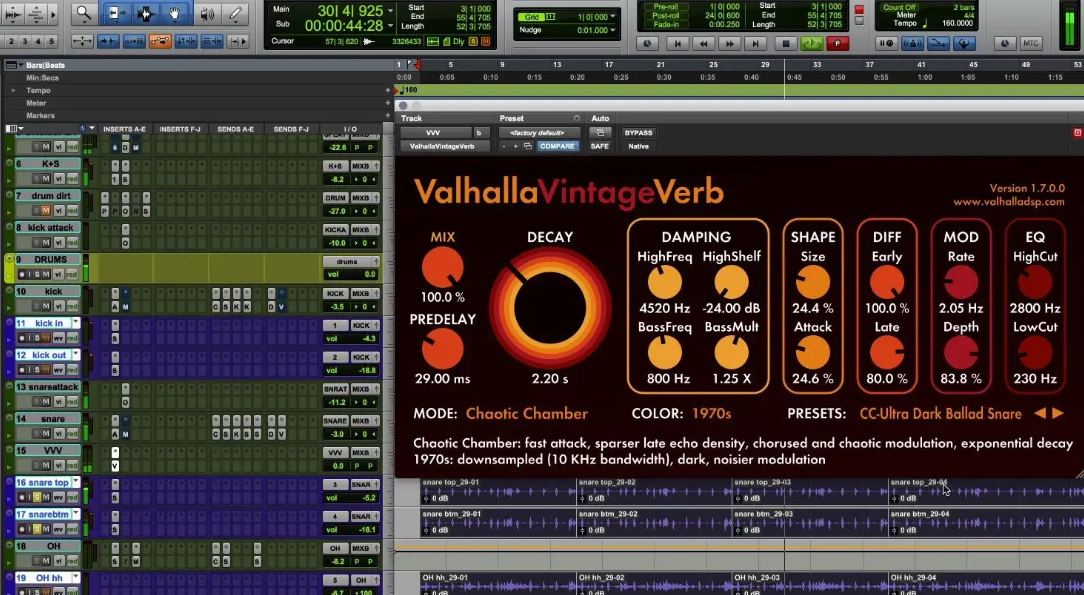1084x595 pixels.
Task: Enable the Post-roll button
Action: [x=666, y=15]
